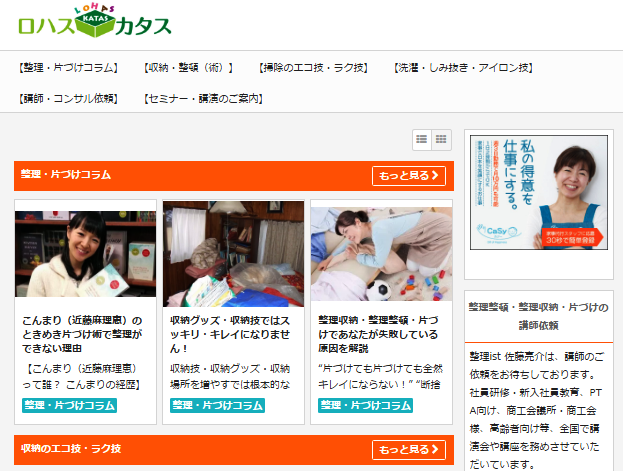Image resolution: width=623 pixels, height=471 pixels.
Task: Click the Lohas Katas site logo
Action: click(x=95, y=21)
